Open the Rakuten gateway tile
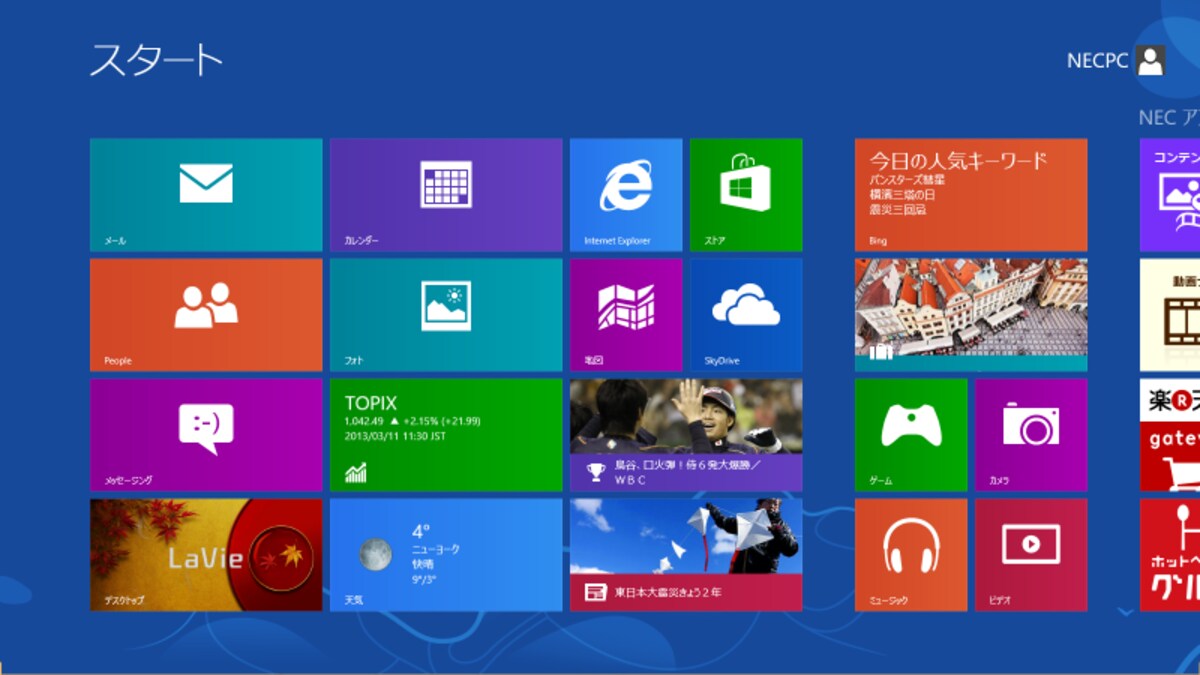 click(1170, 435)
